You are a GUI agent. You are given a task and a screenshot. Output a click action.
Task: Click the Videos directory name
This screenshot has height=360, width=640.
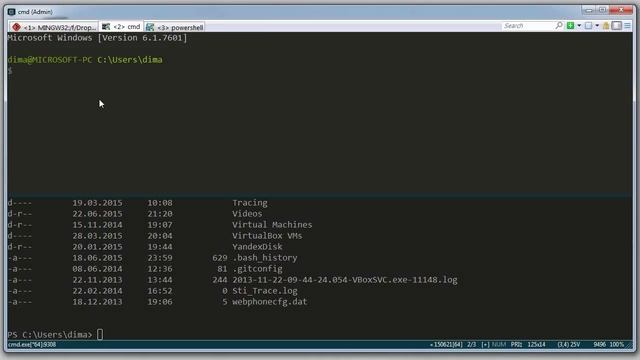[247, 214]
